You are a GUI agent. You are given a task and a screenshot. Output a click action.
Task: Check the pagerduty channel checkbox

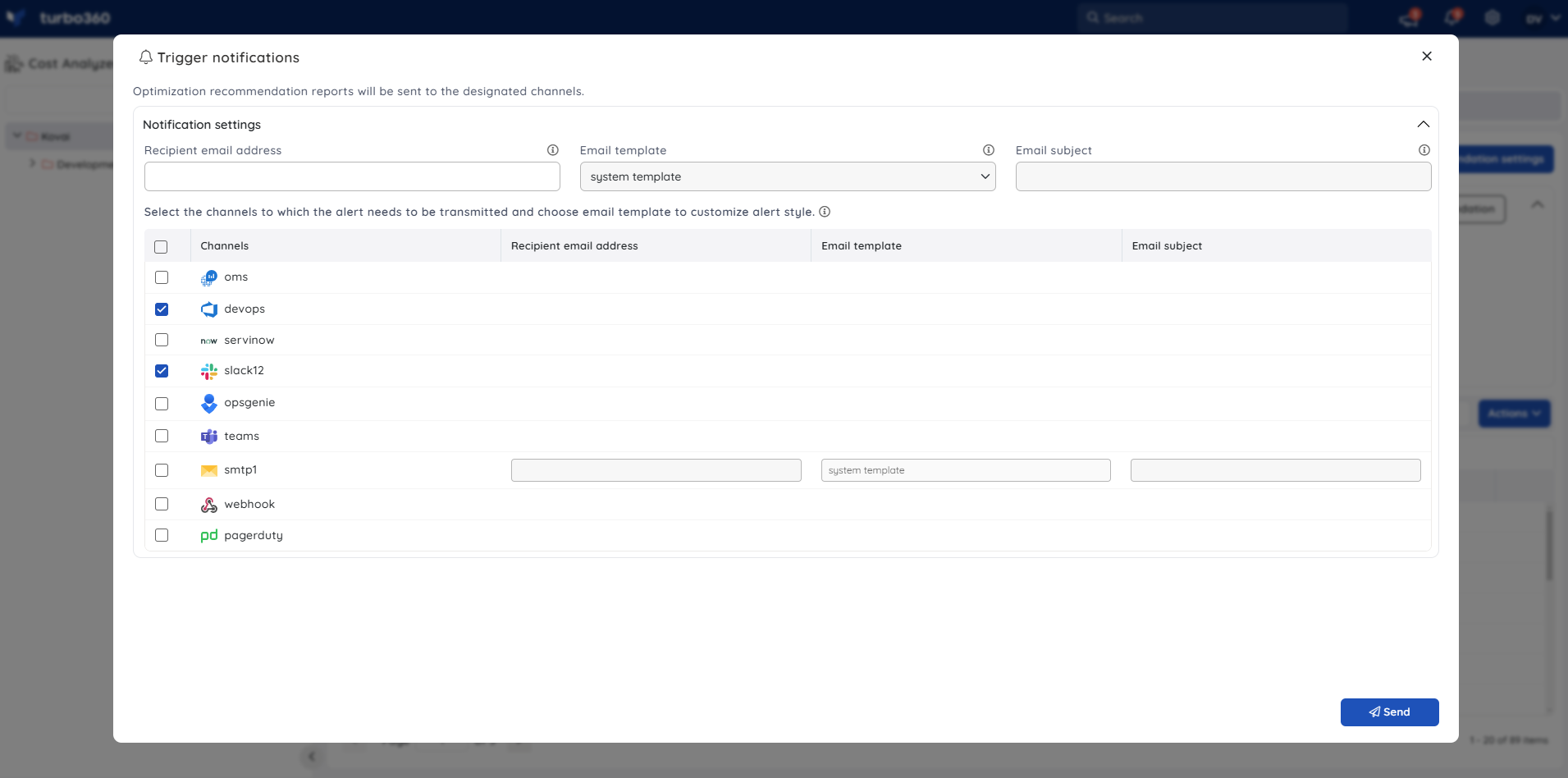point(162,535)
